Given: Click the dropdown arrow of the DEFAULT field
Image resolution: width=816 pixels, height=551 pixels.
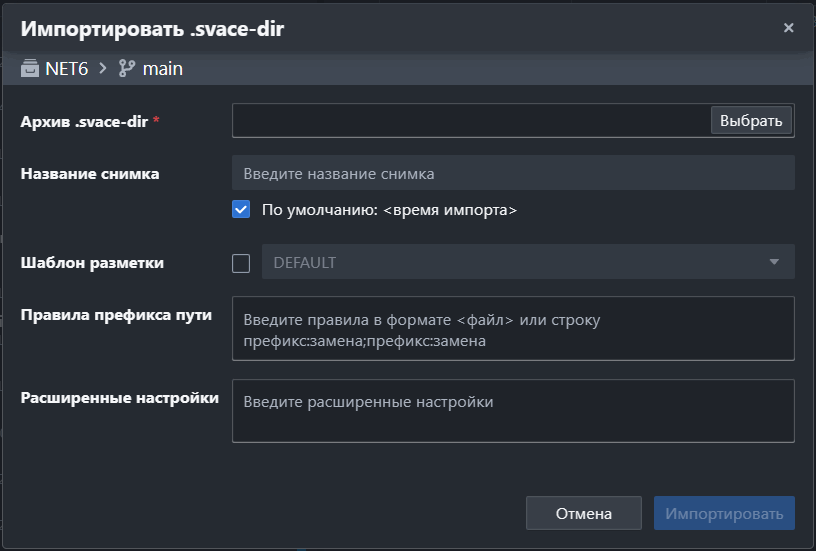Looking at the screenshot, I should point(774,262).
